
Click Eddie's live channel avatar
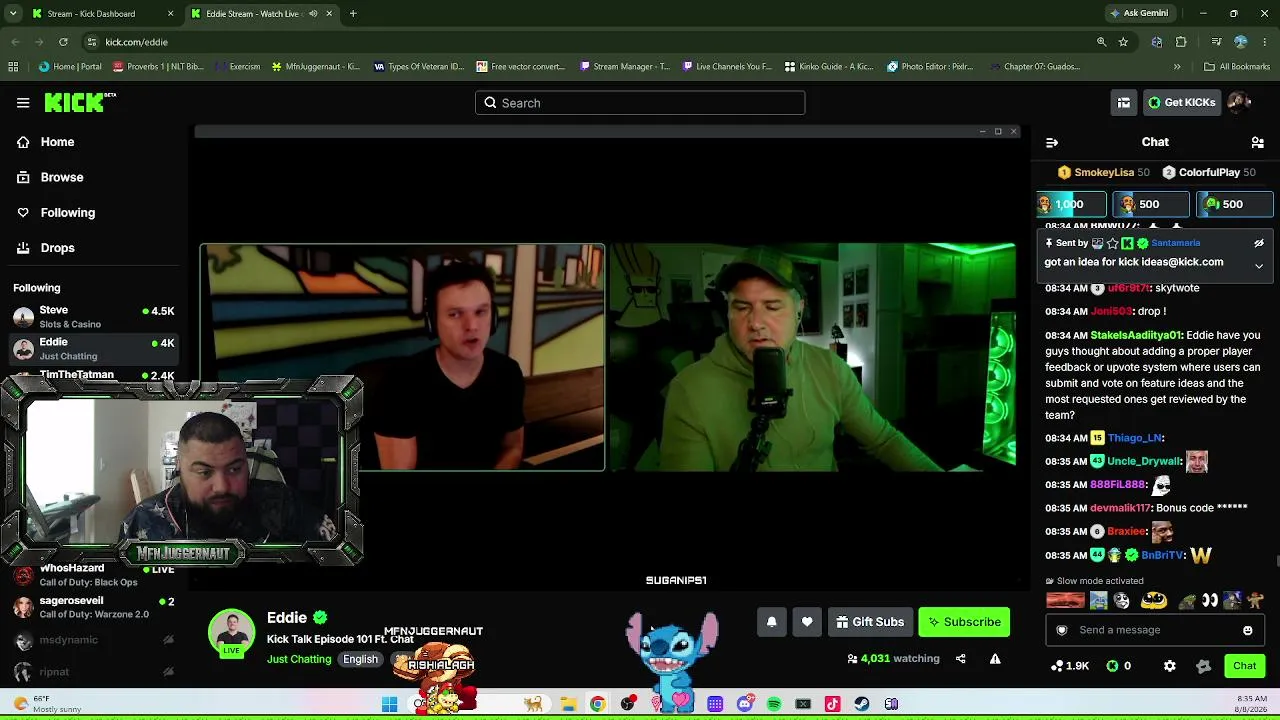231,633
